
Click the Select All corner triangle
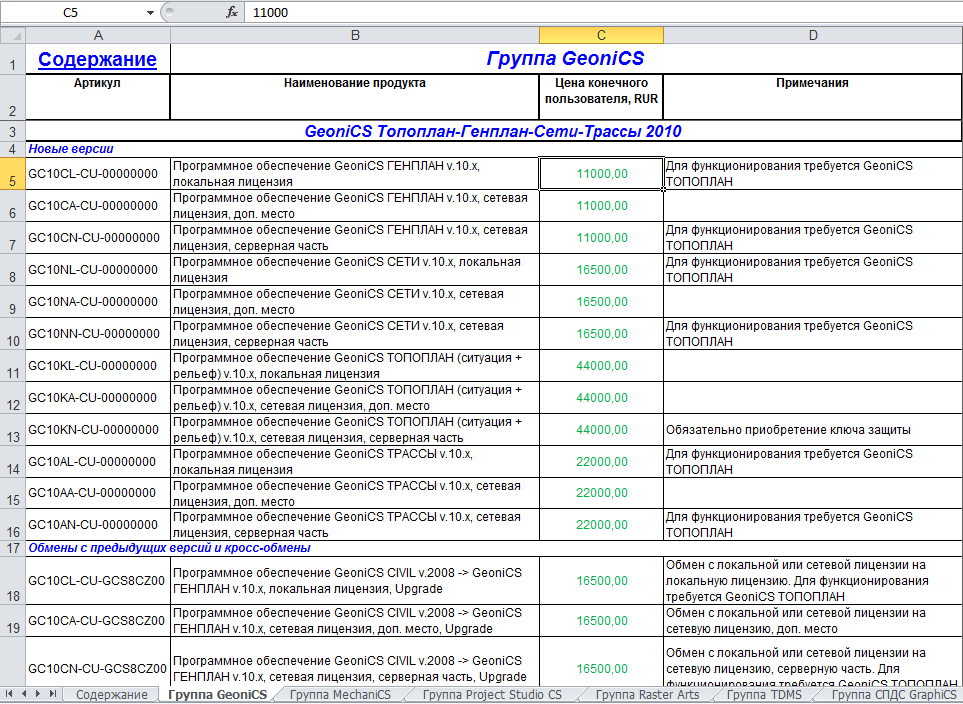[13, 36]
